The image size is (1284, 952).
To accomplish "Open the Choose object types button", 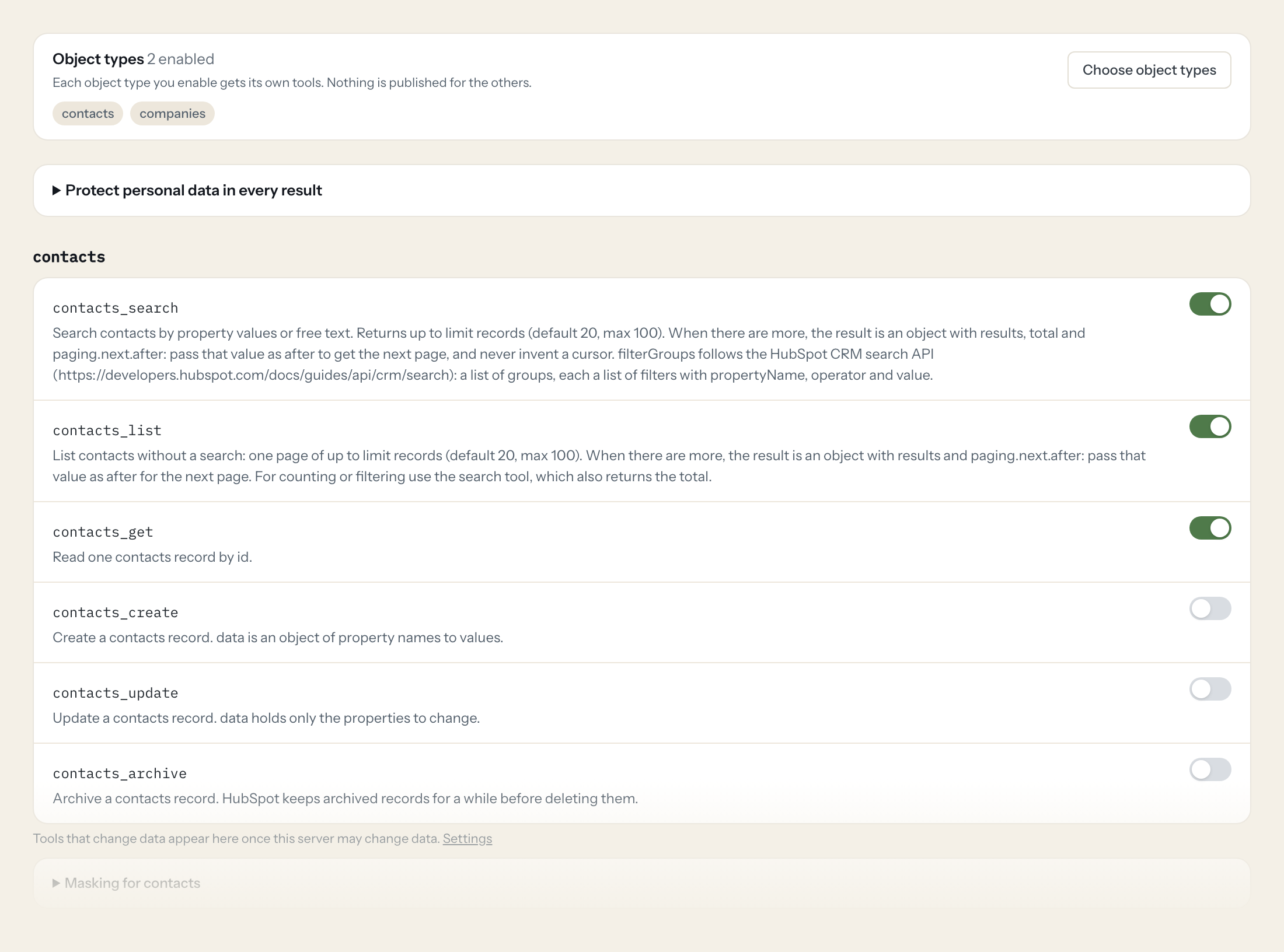I will coord(1149,70).
